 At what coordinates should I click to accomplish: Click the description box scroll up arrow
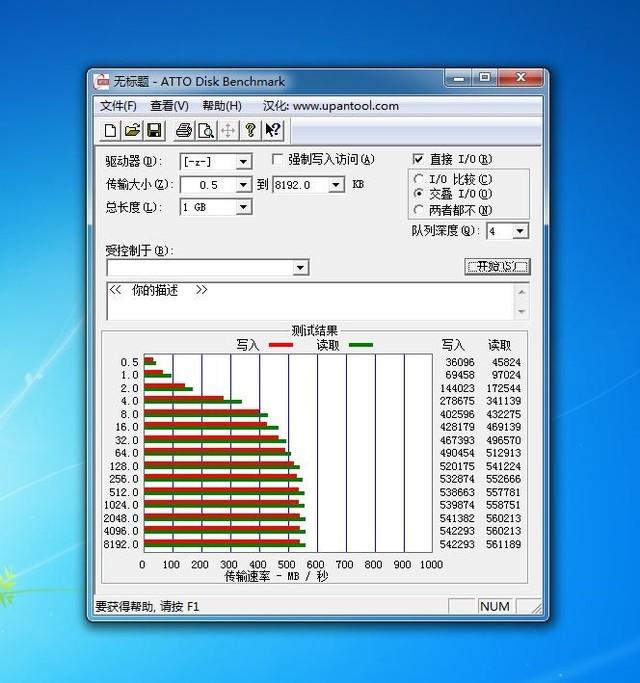click(521, 292)
